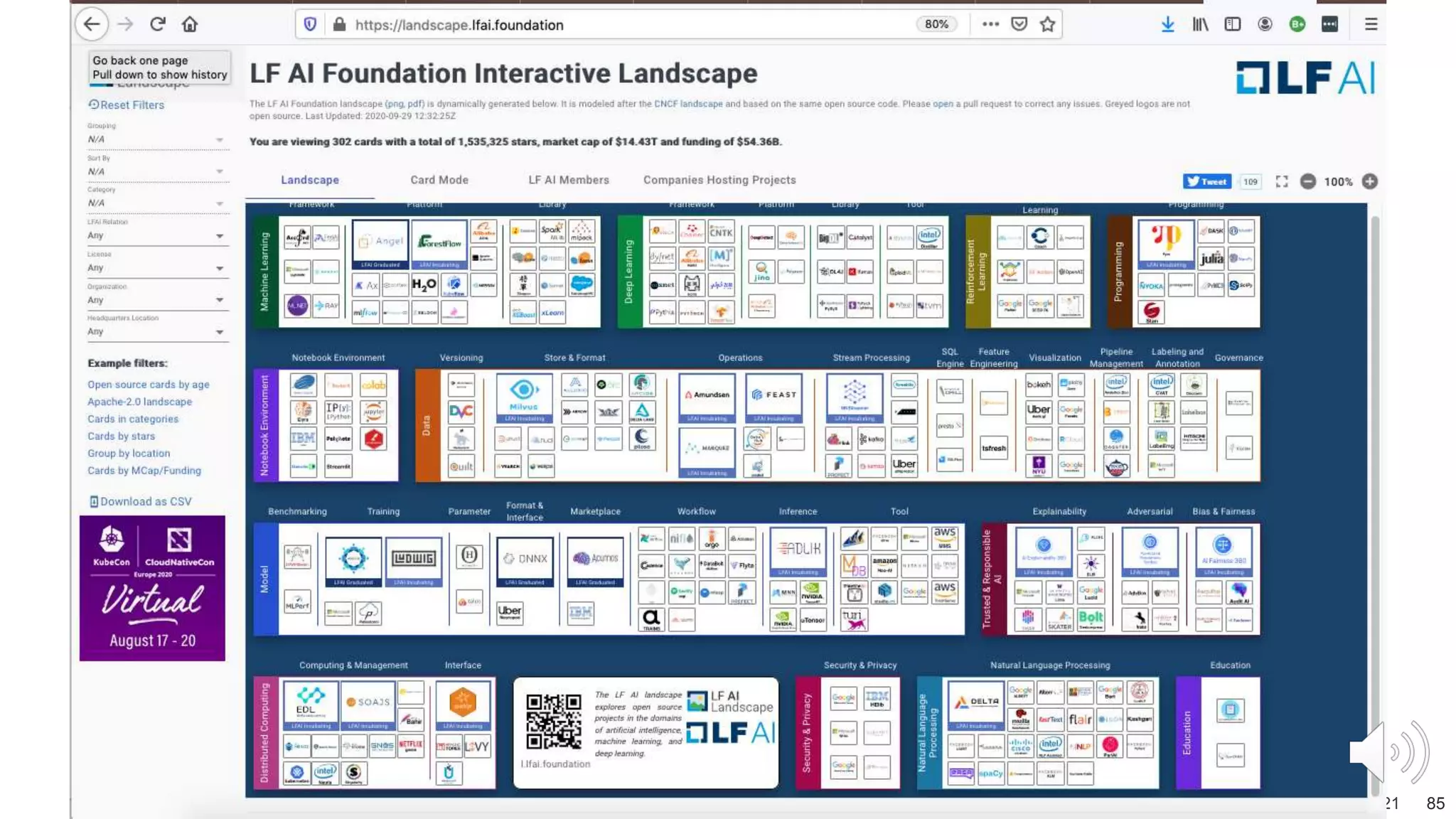This screenshot has width=1456, height=819.
Task: Zoom out landscape with minus icon
Action: click(1307, 181)
